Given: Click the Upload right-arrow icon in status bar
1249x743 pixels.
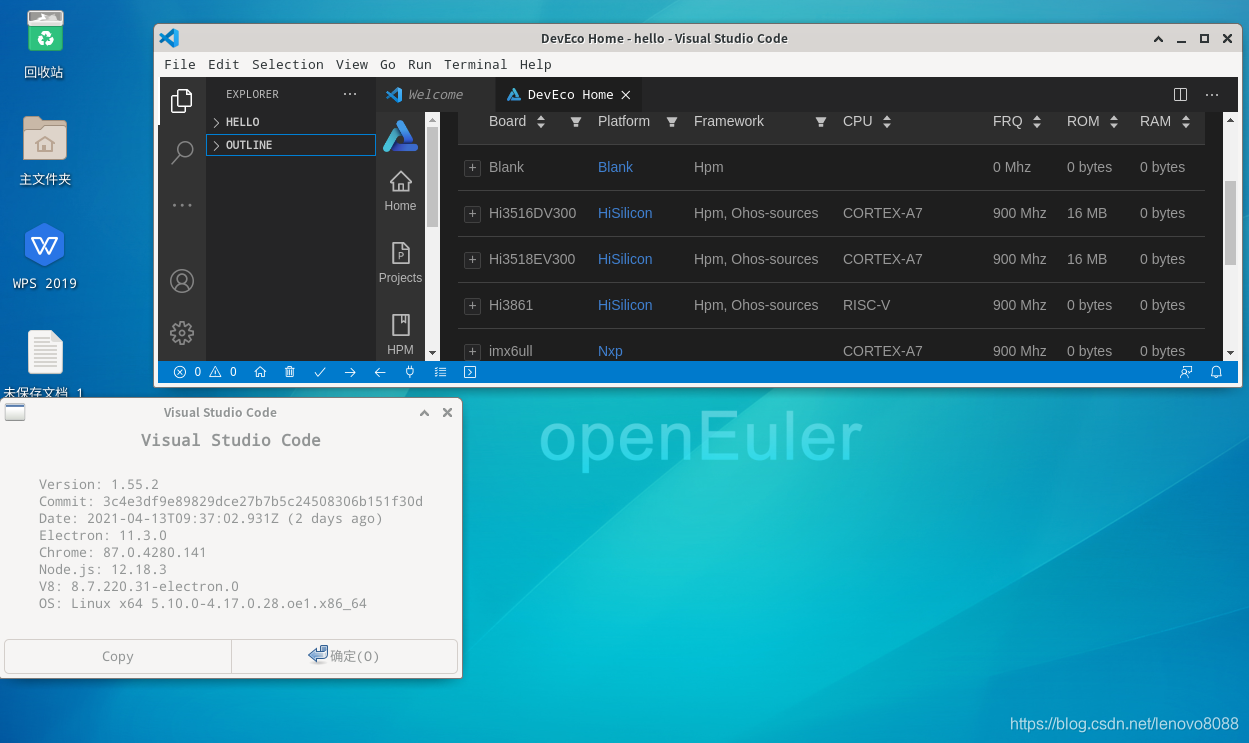Looking at the screenshot, I should tap(350, 372).
